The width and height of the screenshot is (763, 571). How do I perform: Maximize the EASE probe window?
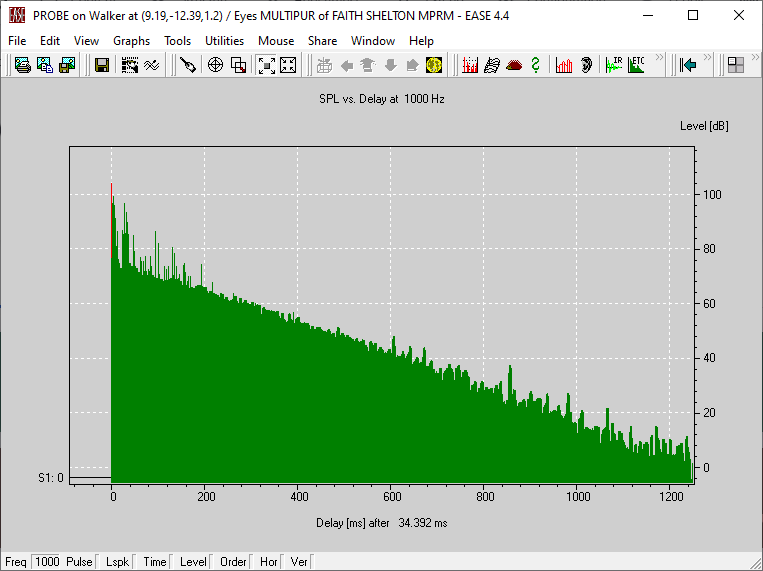pyautogui.click(x=693, y=16)
